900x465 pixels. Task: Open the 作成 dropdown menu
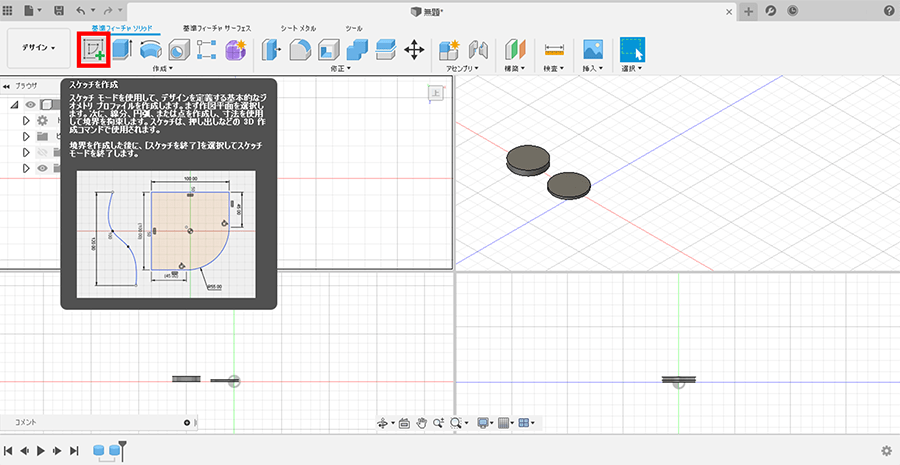163,68
